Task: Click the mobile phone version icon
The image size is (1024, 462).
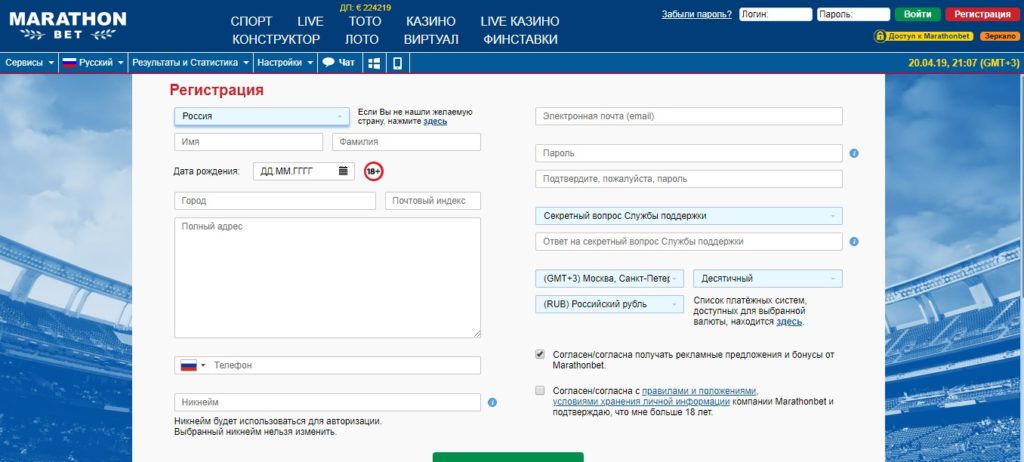Action: (x=397, y=63)
